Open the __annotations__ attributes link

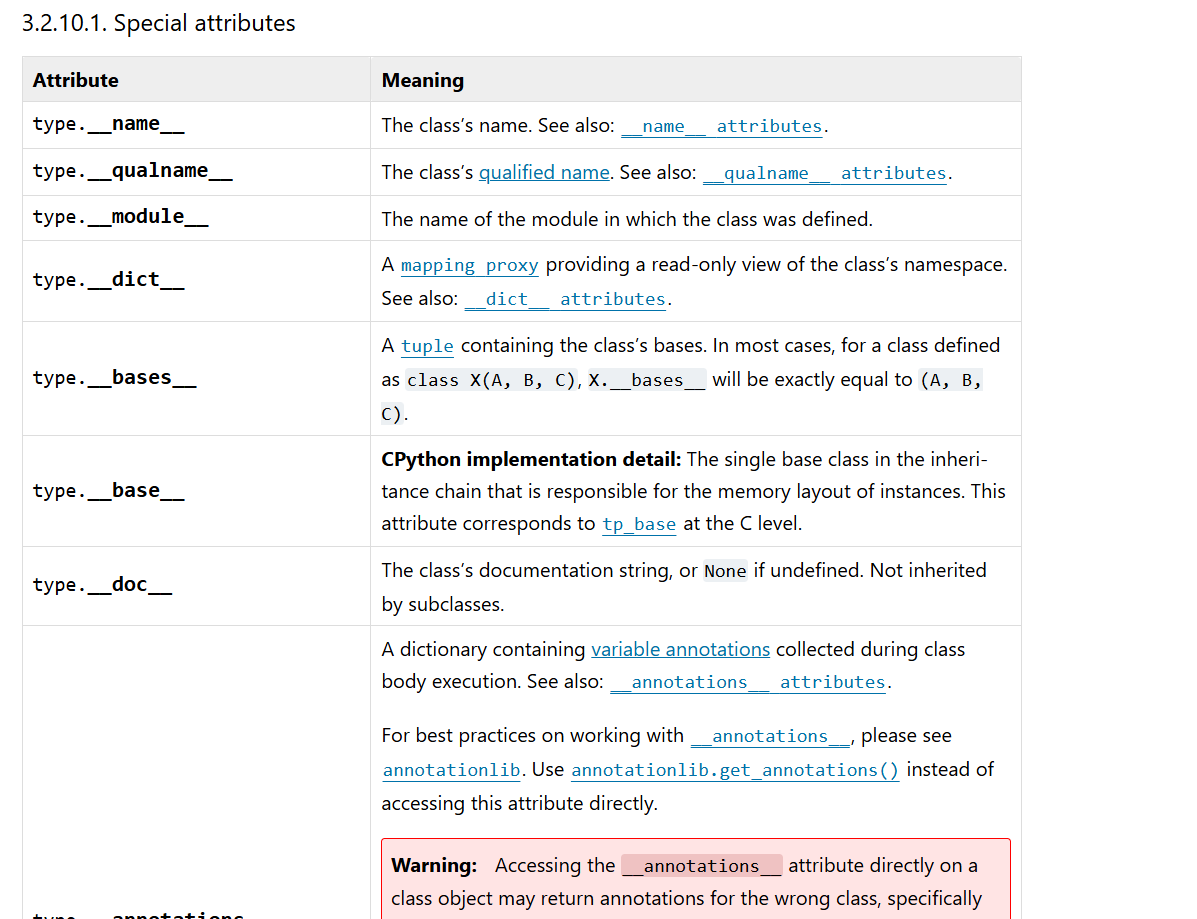[x=748, y=682]
